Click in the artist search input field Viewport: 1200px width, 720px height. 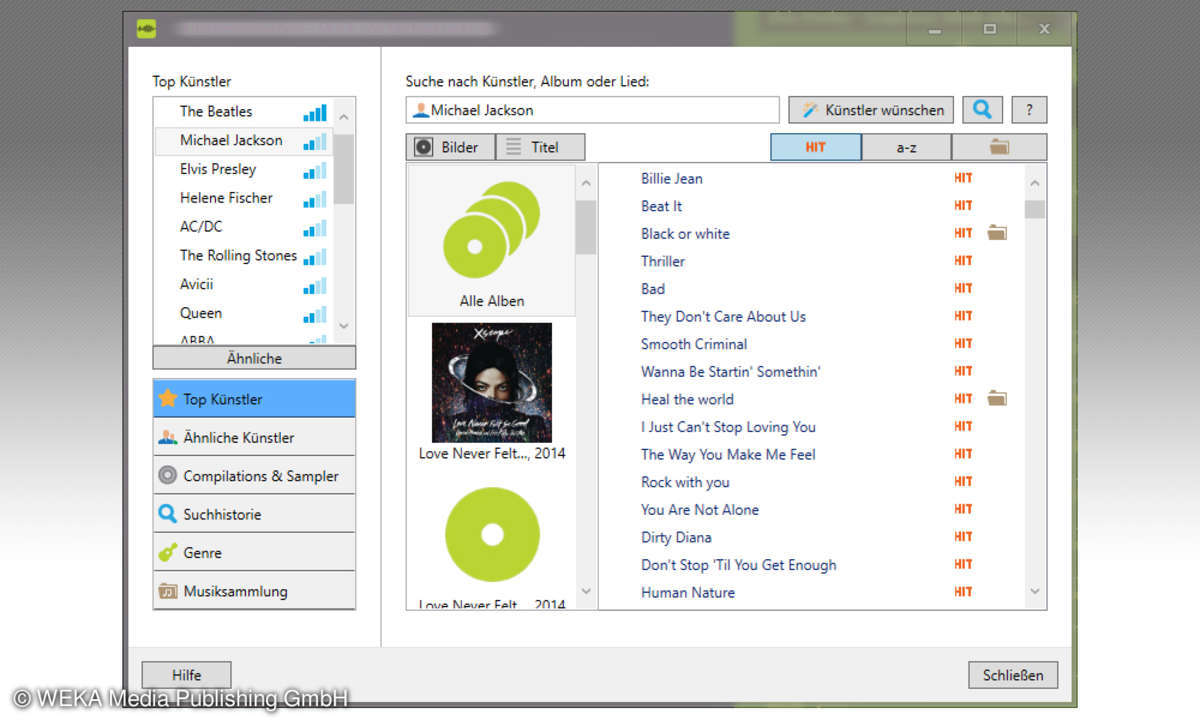coord(592,110)
